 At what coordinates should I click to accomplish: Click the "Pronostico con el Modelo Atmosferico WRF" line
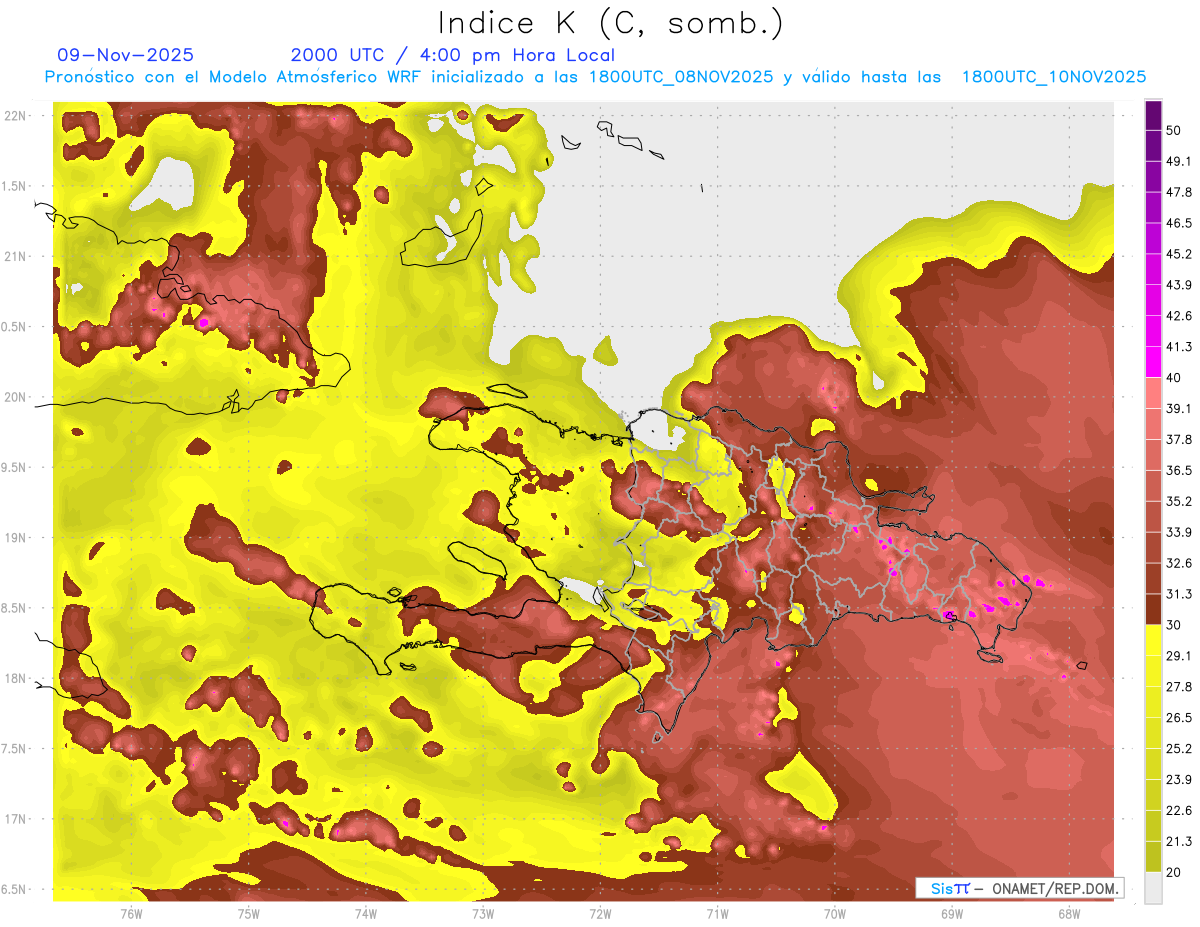[595, 77]
